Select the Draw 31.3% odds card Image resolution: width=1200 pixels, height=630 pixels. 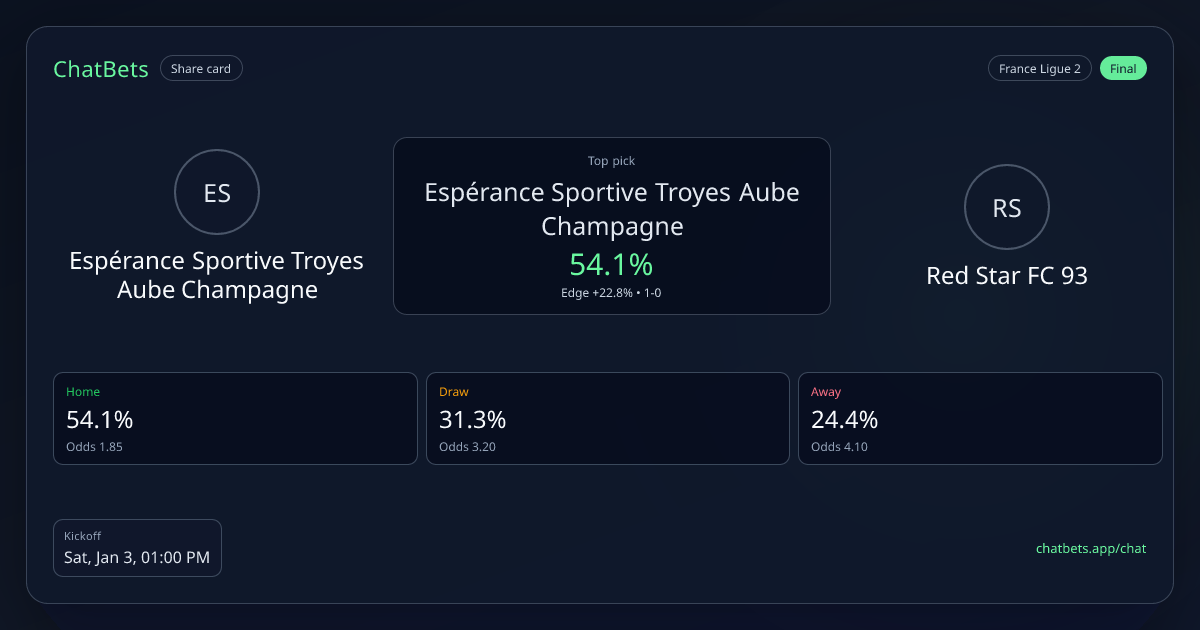(x=607, y=418)
